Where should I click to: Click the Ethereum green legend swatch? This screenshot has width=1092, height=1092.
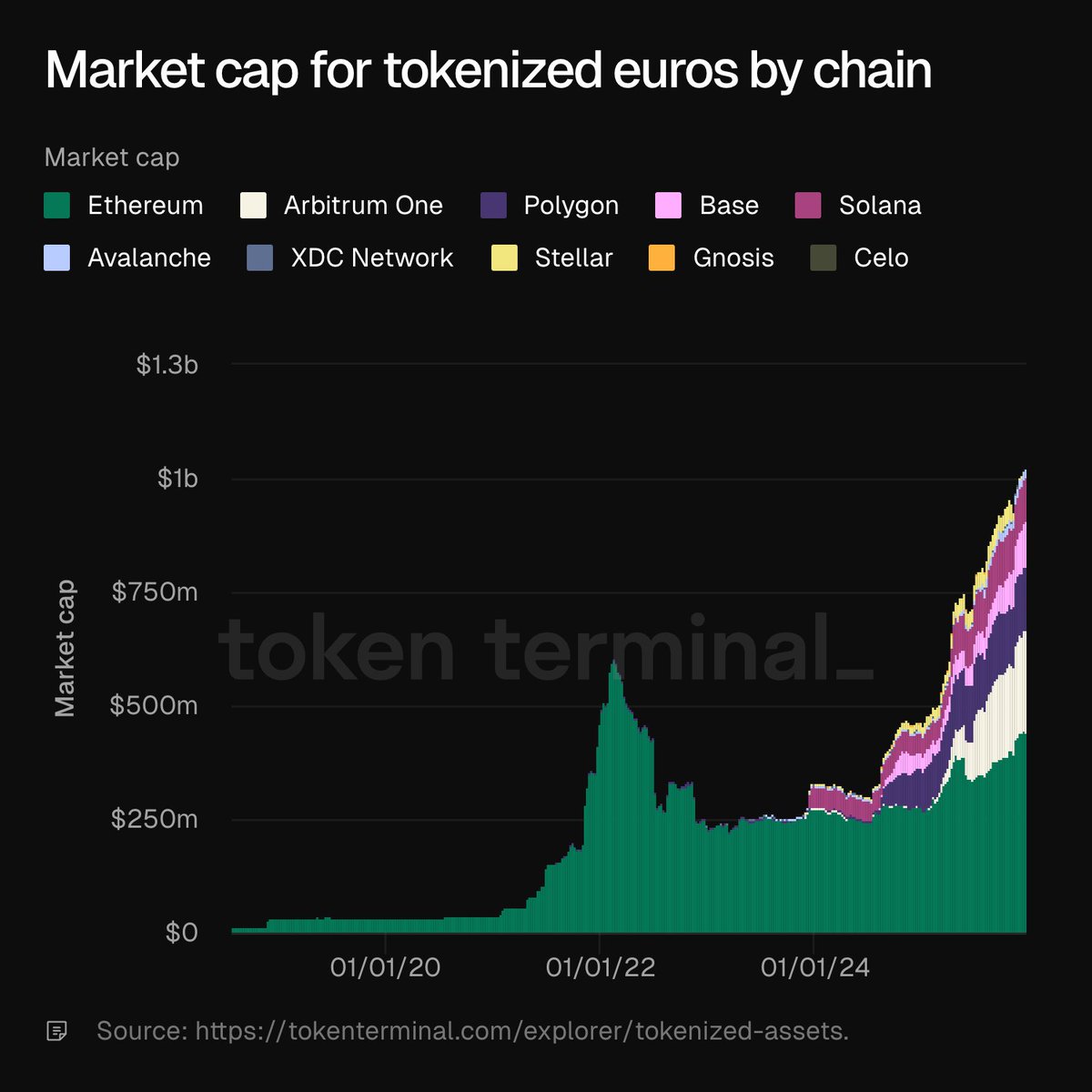57,206
